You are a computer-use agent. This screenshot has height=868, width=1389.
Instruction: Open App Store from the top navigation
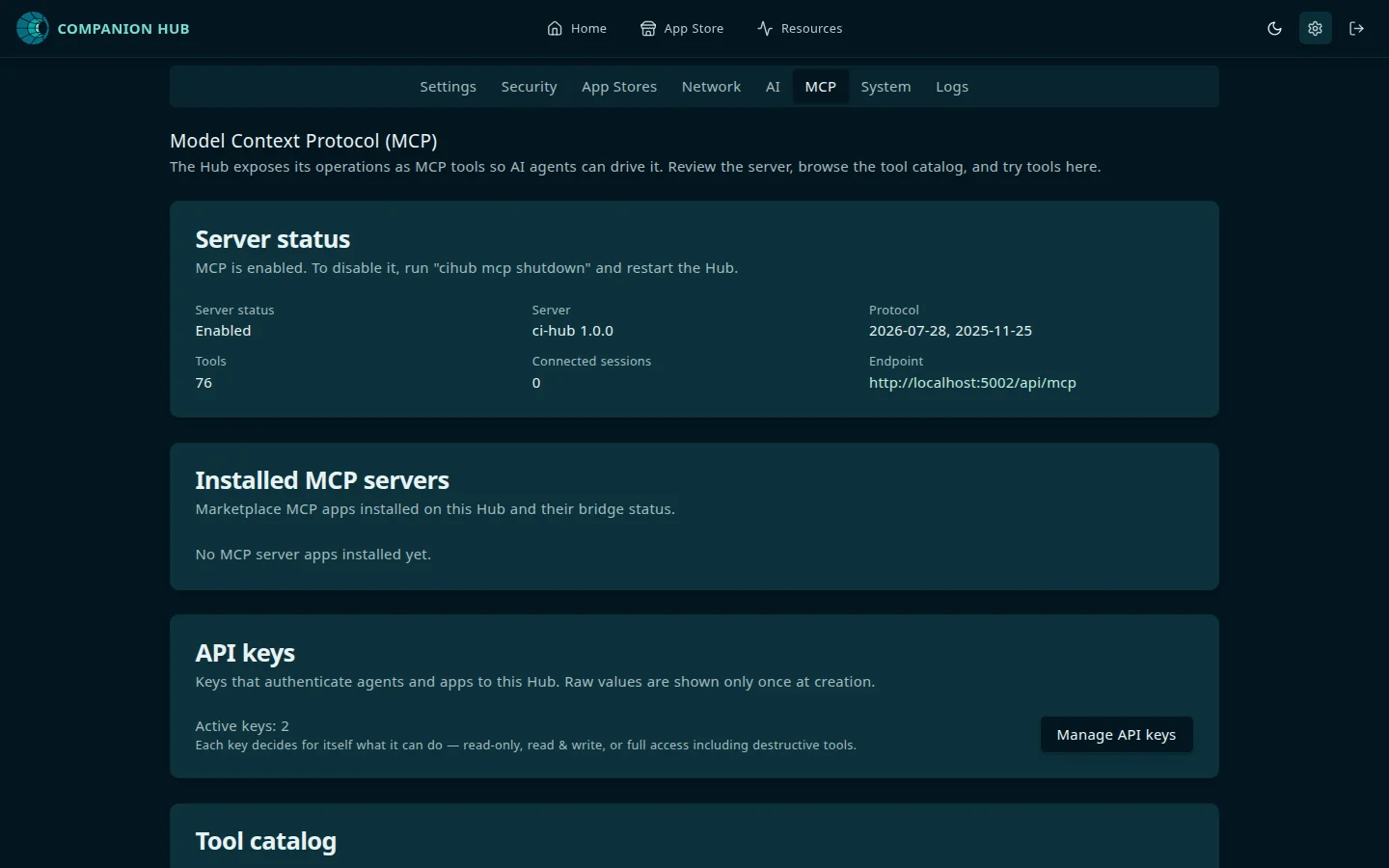(x=682, y=28)
